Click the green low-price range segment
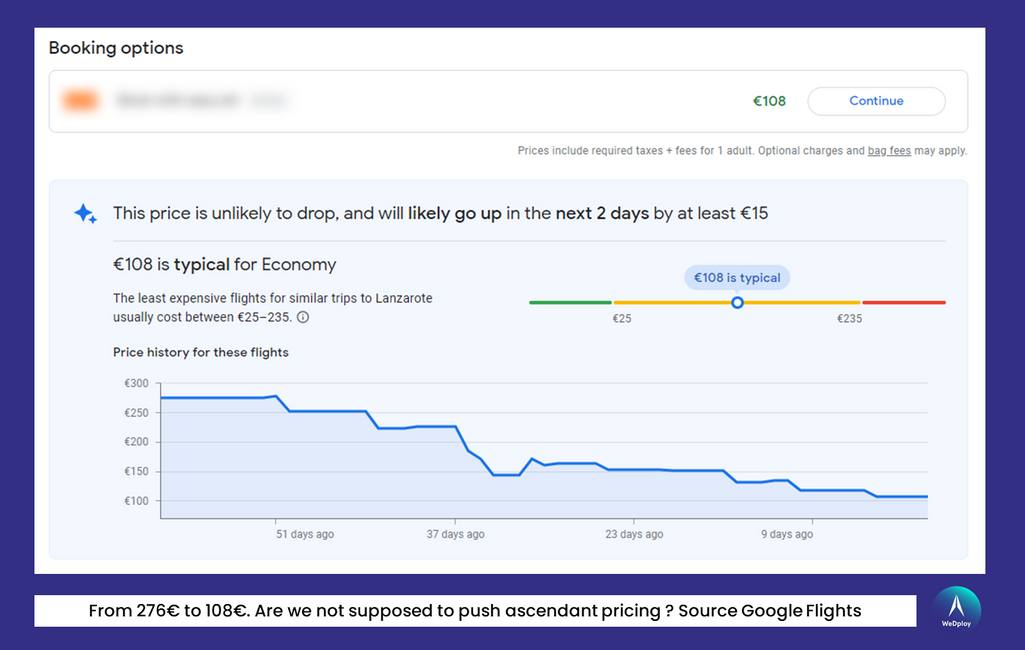 (x=570, y=303)
